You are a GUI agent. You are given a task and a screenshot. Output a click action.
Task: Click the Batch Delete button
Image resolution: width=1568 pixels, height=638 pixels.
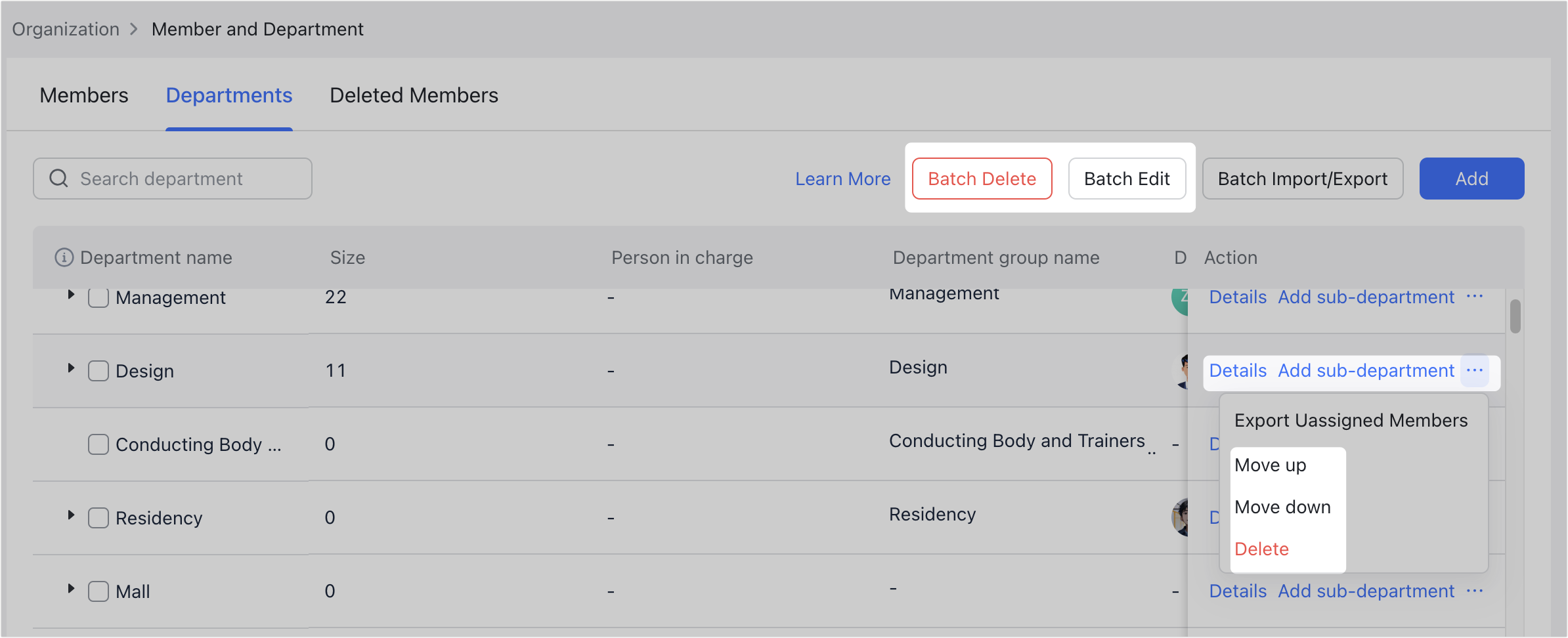[x=982, y=178]
